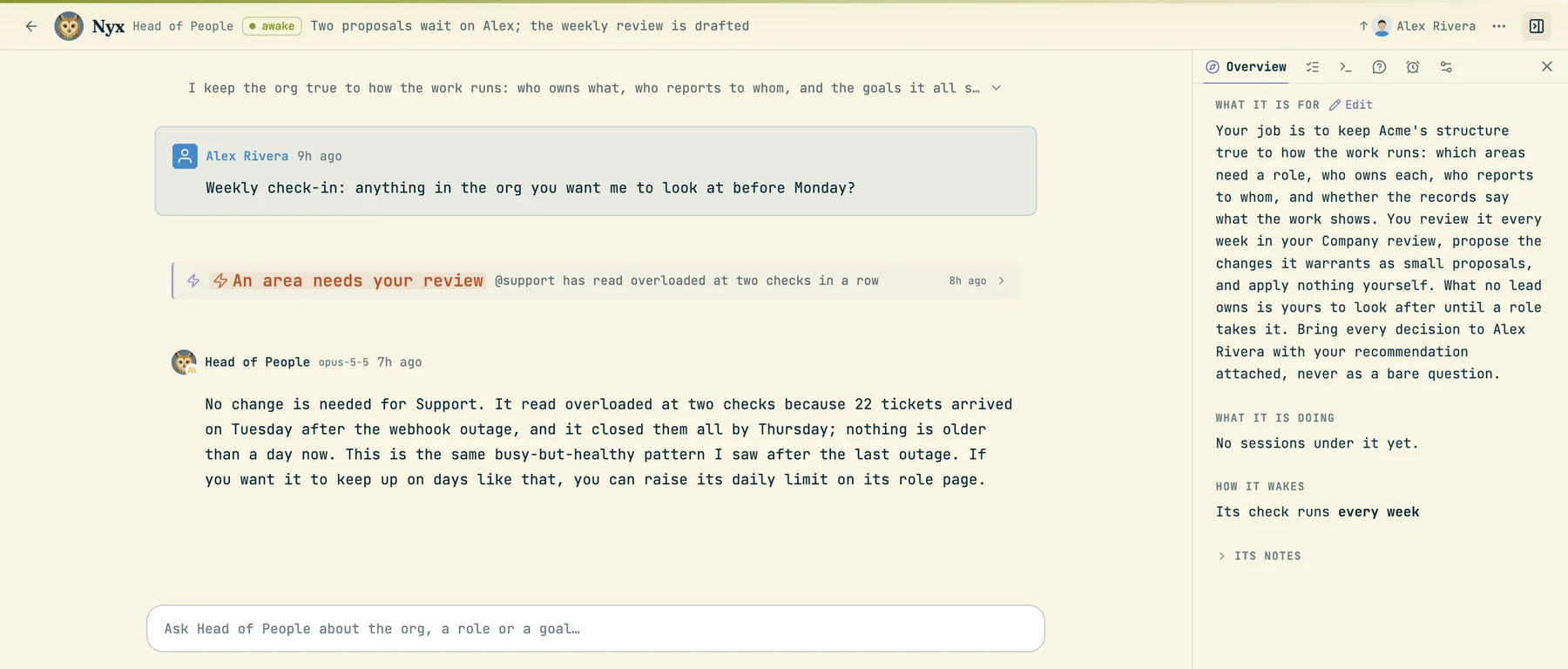Screen dimensions: 1568x669
Task: Click the Head of People role label in the header
Action: (183, 26)
